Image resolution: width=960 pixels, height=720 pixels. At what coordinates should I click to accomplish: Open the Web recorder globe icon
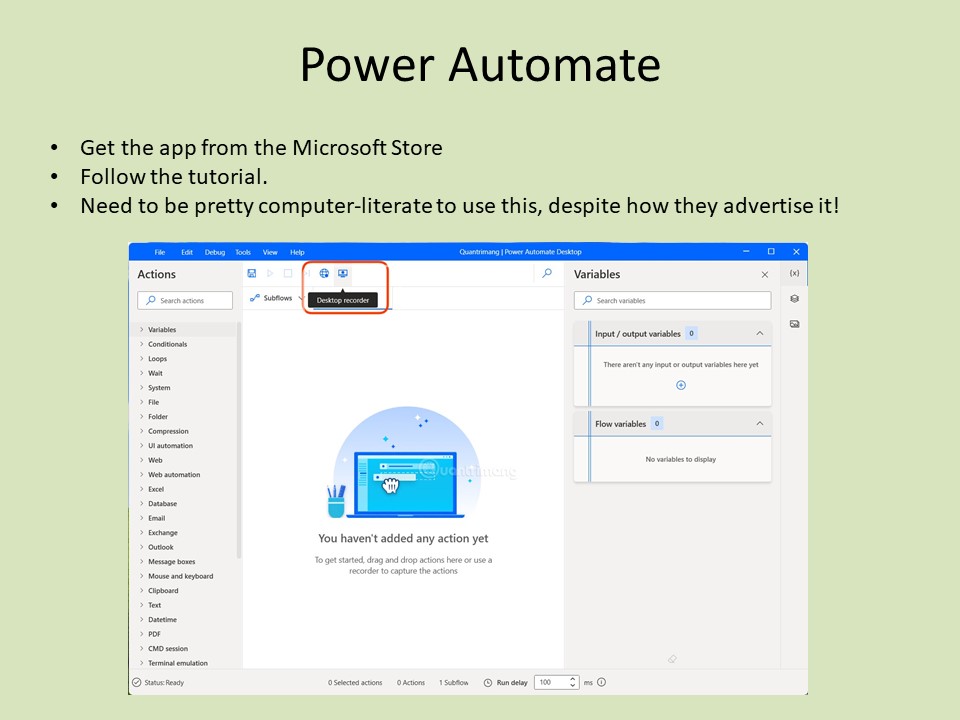[x=324, y=273]
